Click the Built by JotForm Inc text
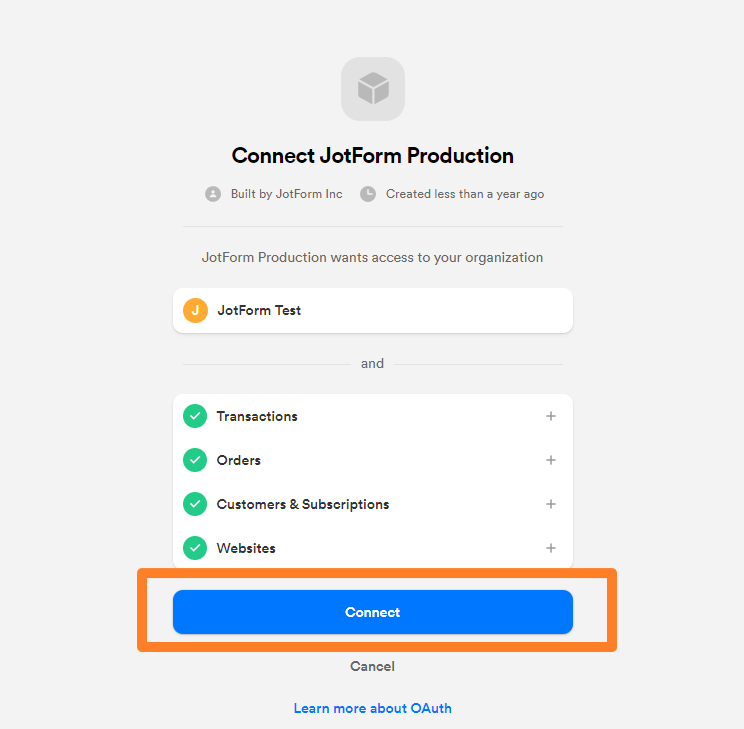The width and height of the screenshot is (744, 729). pos(286,194)
